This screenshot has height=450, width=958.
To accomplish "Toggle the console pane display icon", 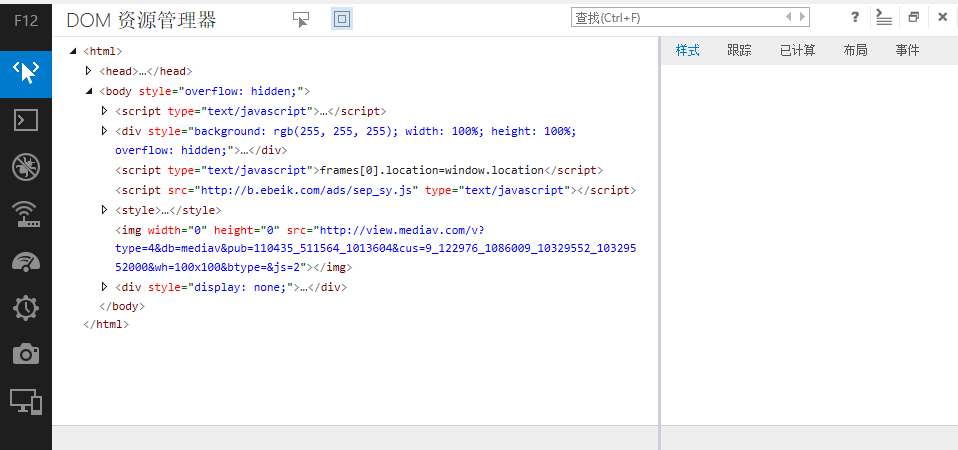I will tap(883, 18).
